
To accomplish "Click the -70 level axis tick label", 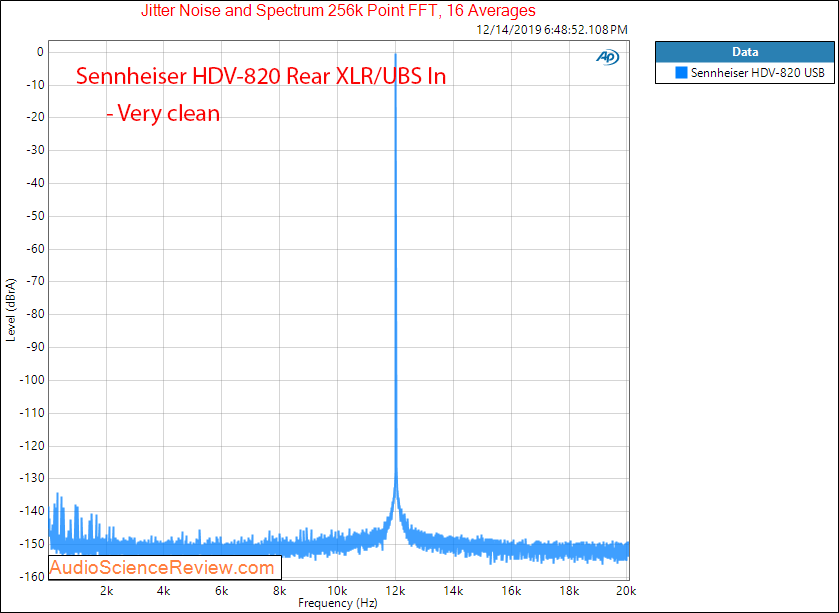I will (x=35, y=281).
